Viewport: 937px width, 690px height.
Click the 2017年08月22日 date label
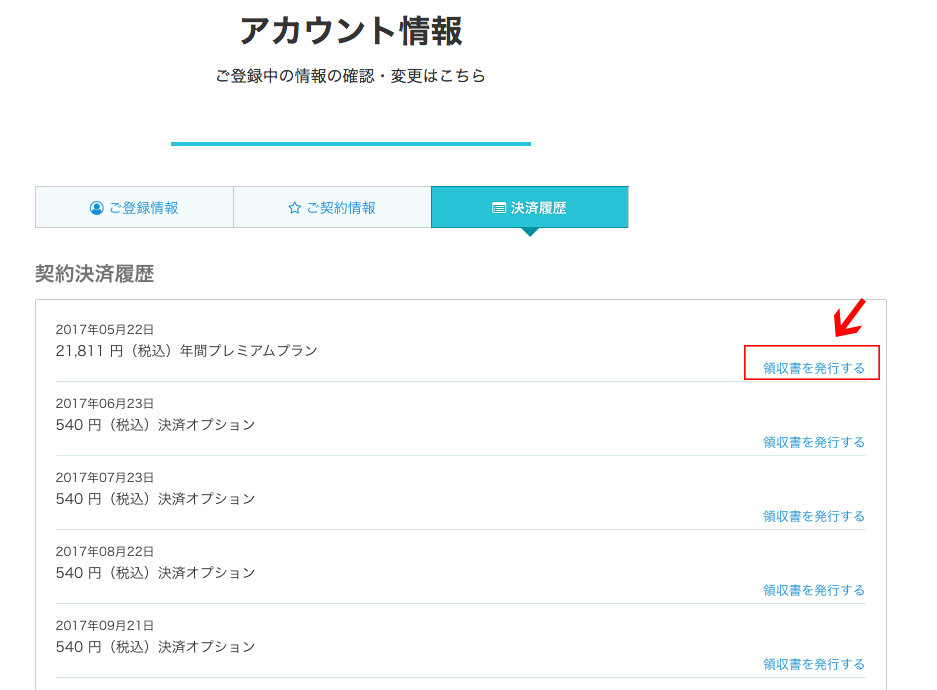point(105,551)
